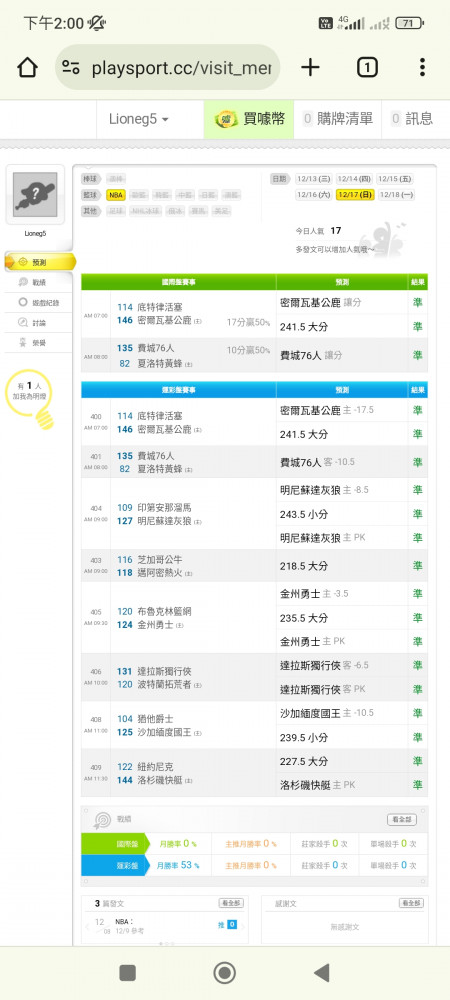Image resolution: width=450 pixels, height=1000 pixels.
Task: Select the NBA league filter
Action: point(116,195)
